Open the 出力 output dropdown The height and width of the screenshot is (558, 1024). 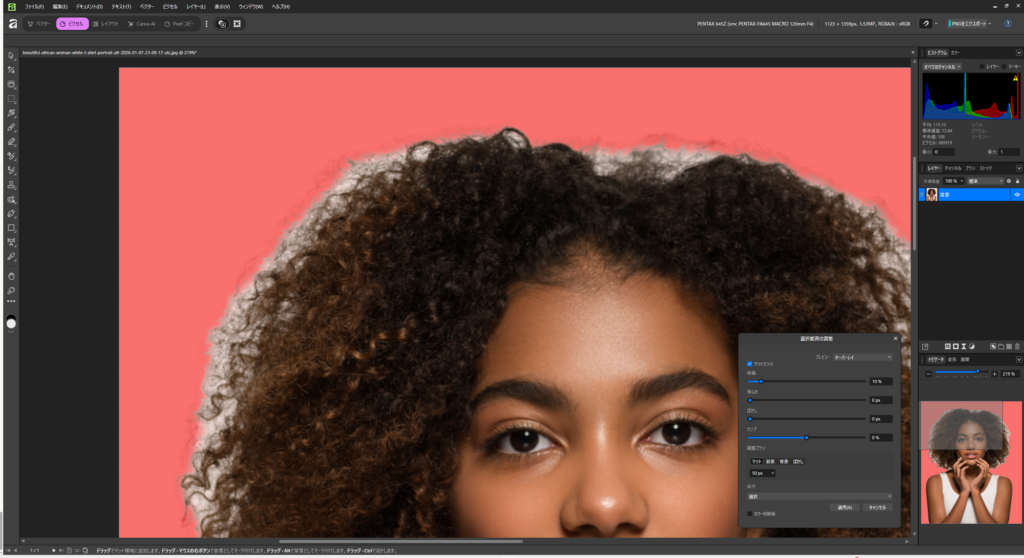click(819, 495)
